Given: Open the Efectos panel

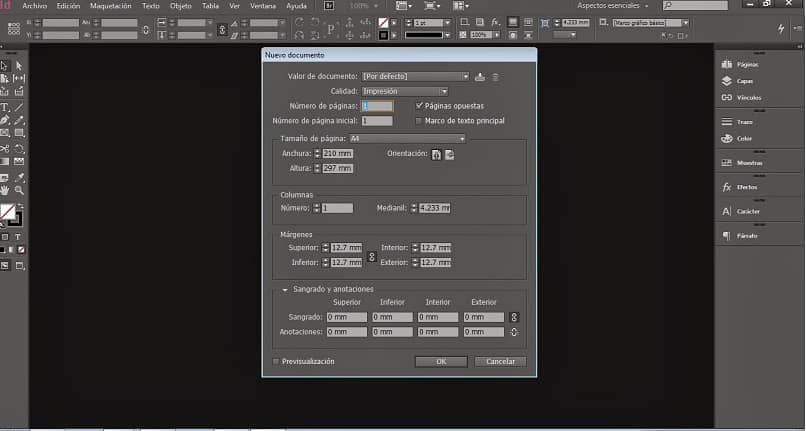Looking at the screenshot, I should [x=740, y=187].
